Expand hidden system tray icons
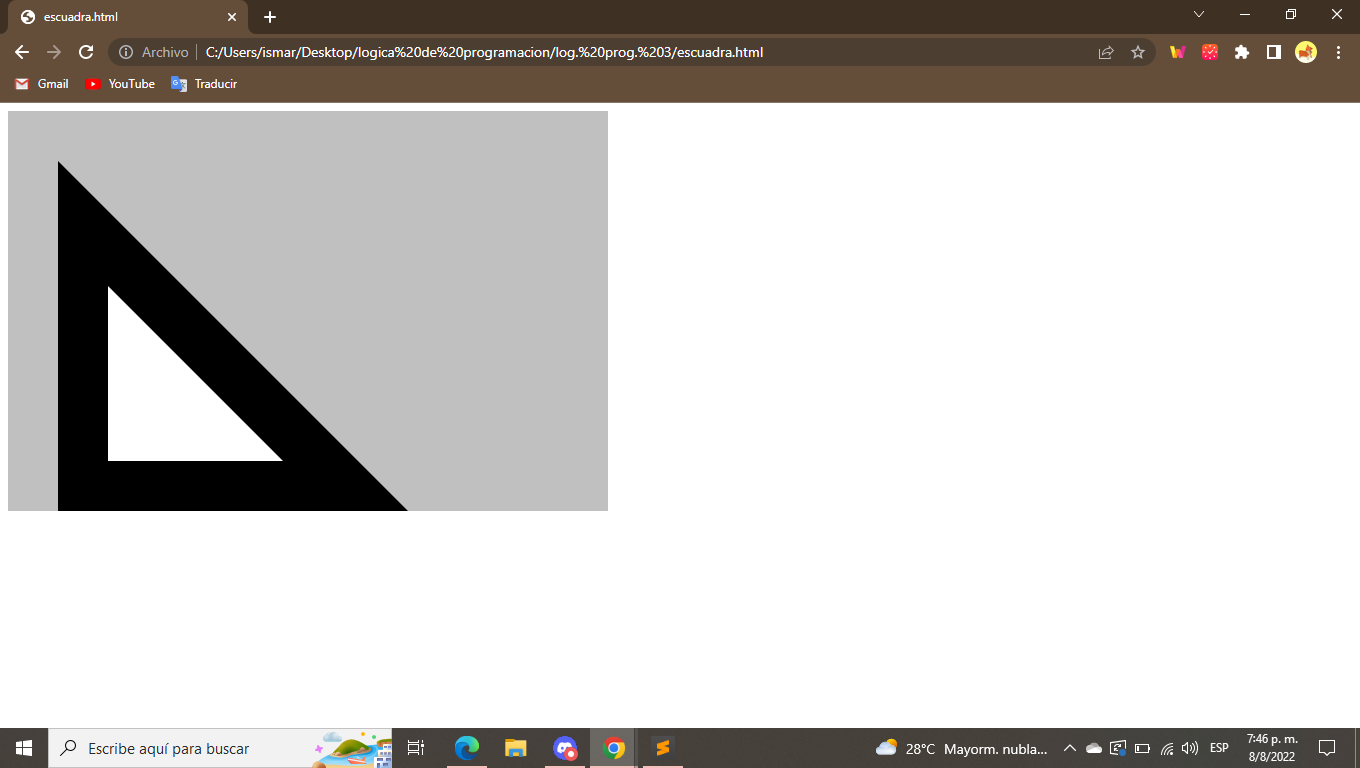 click(x=1069, y=748)
